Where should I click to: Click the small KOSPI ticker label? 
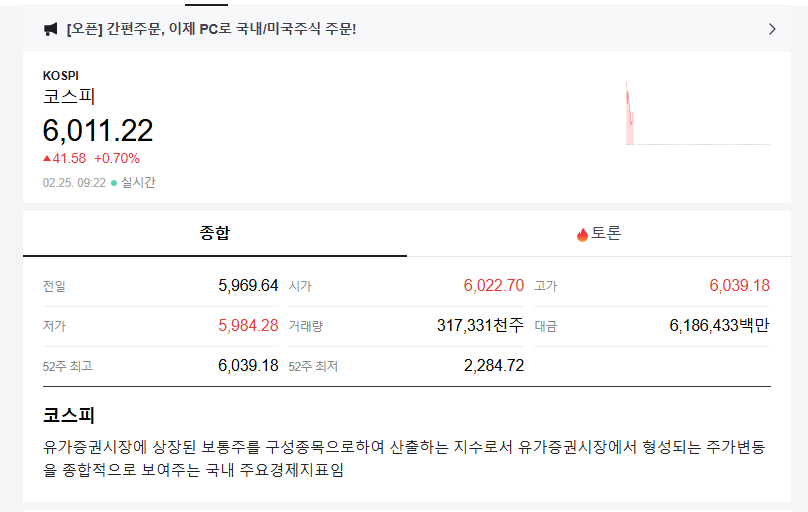pyautogui.click(x=61, y=76)
